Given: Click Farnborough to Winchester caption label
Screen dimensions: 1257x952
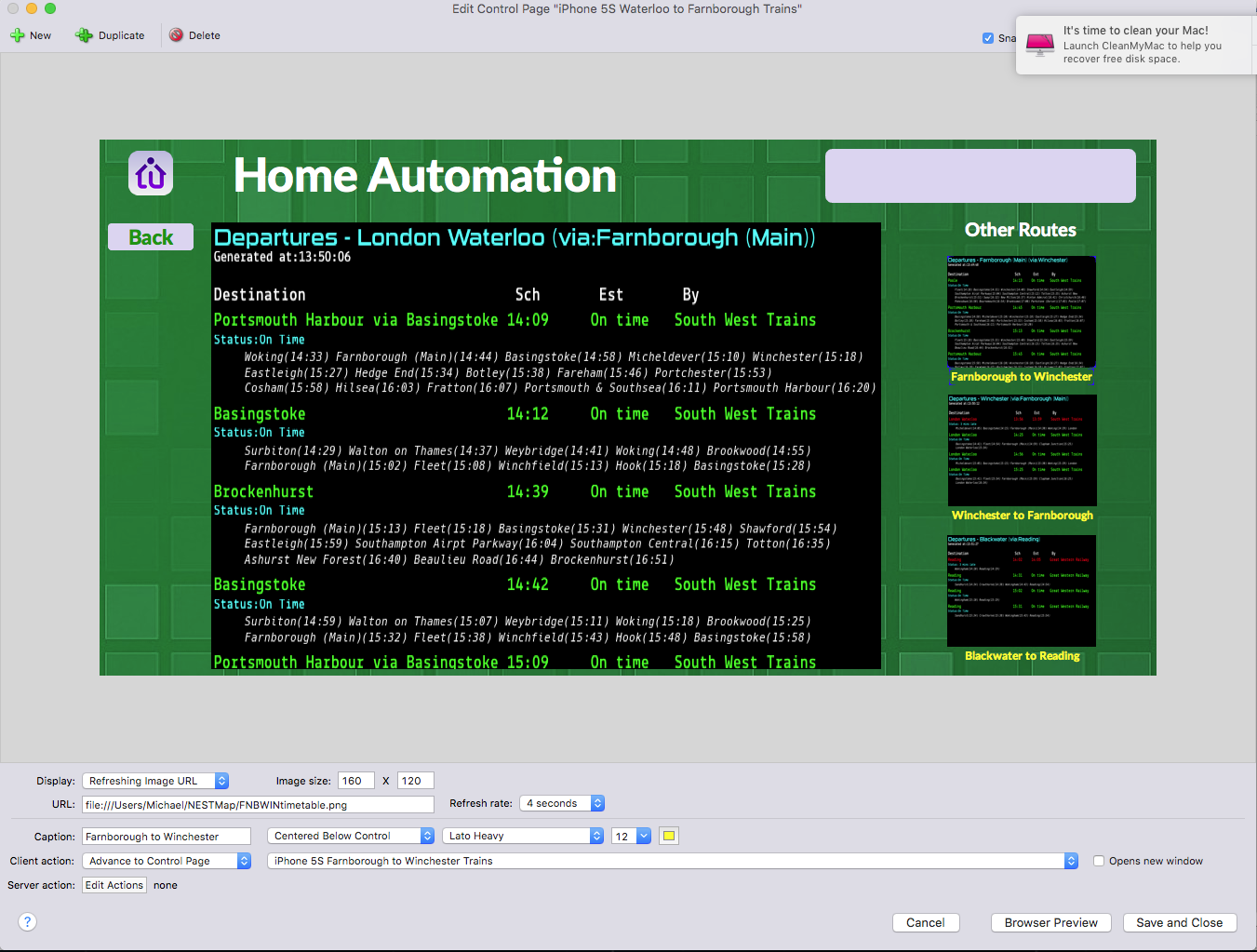Looking at the screenshot, I should [1022, 377].
